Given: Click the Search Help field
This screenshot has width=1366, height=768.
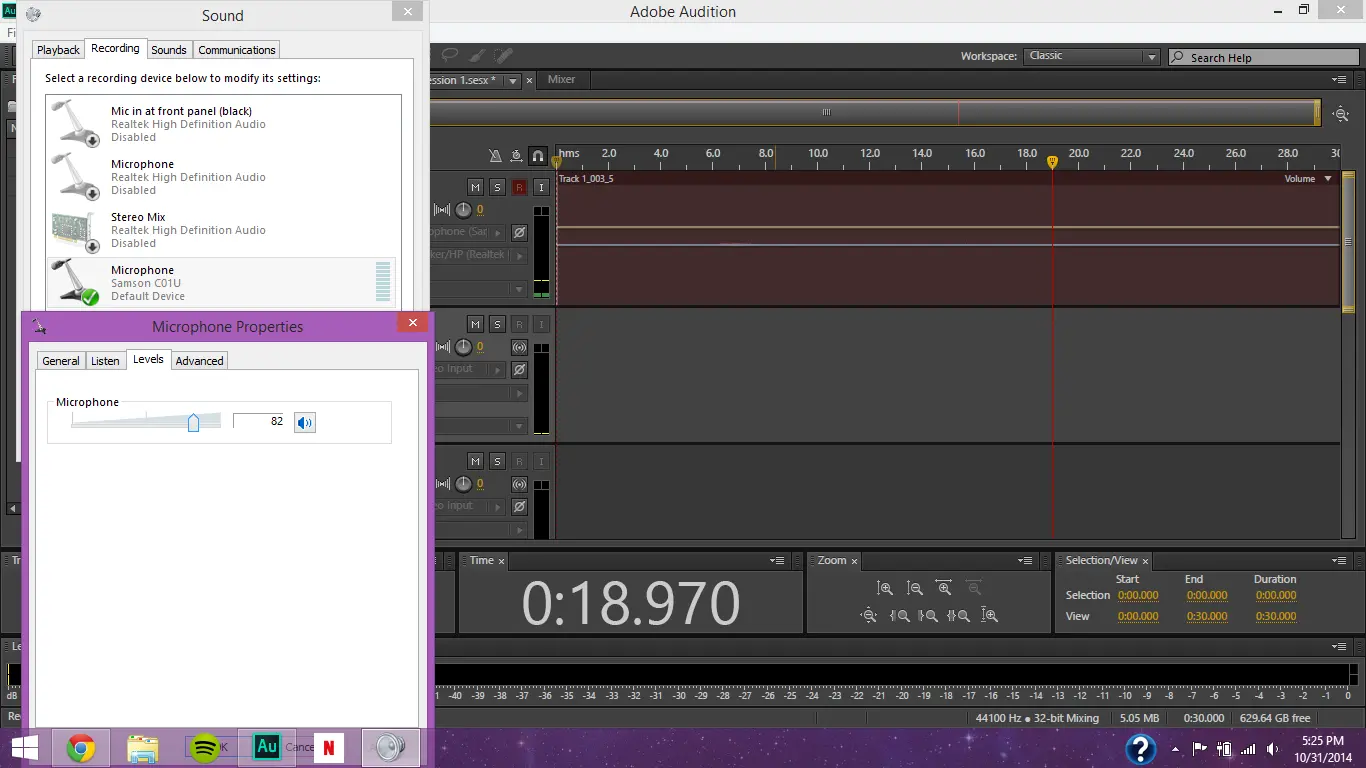Looking at the screenshot, I should (x=1265, y=57).
